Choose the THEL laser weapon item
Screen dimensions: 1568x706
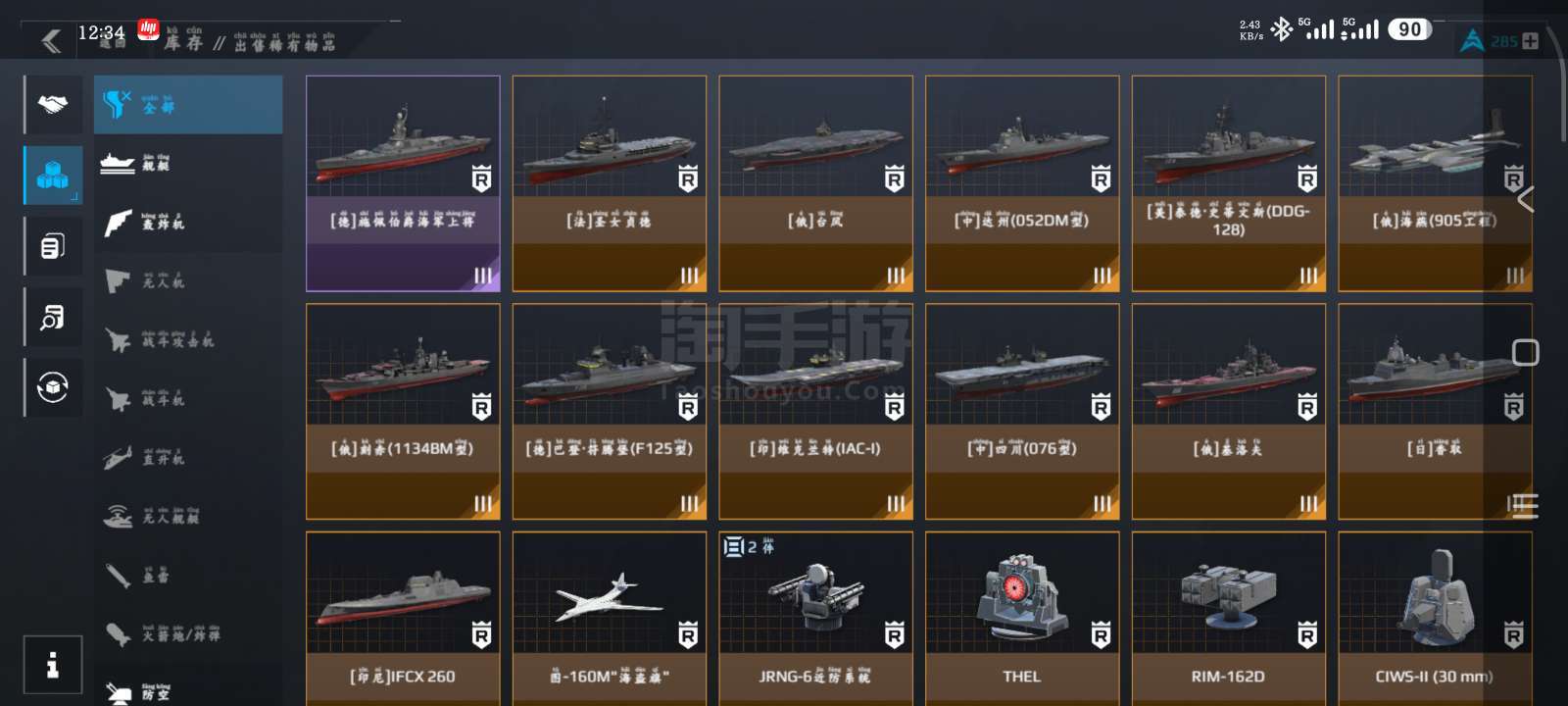1022,619
